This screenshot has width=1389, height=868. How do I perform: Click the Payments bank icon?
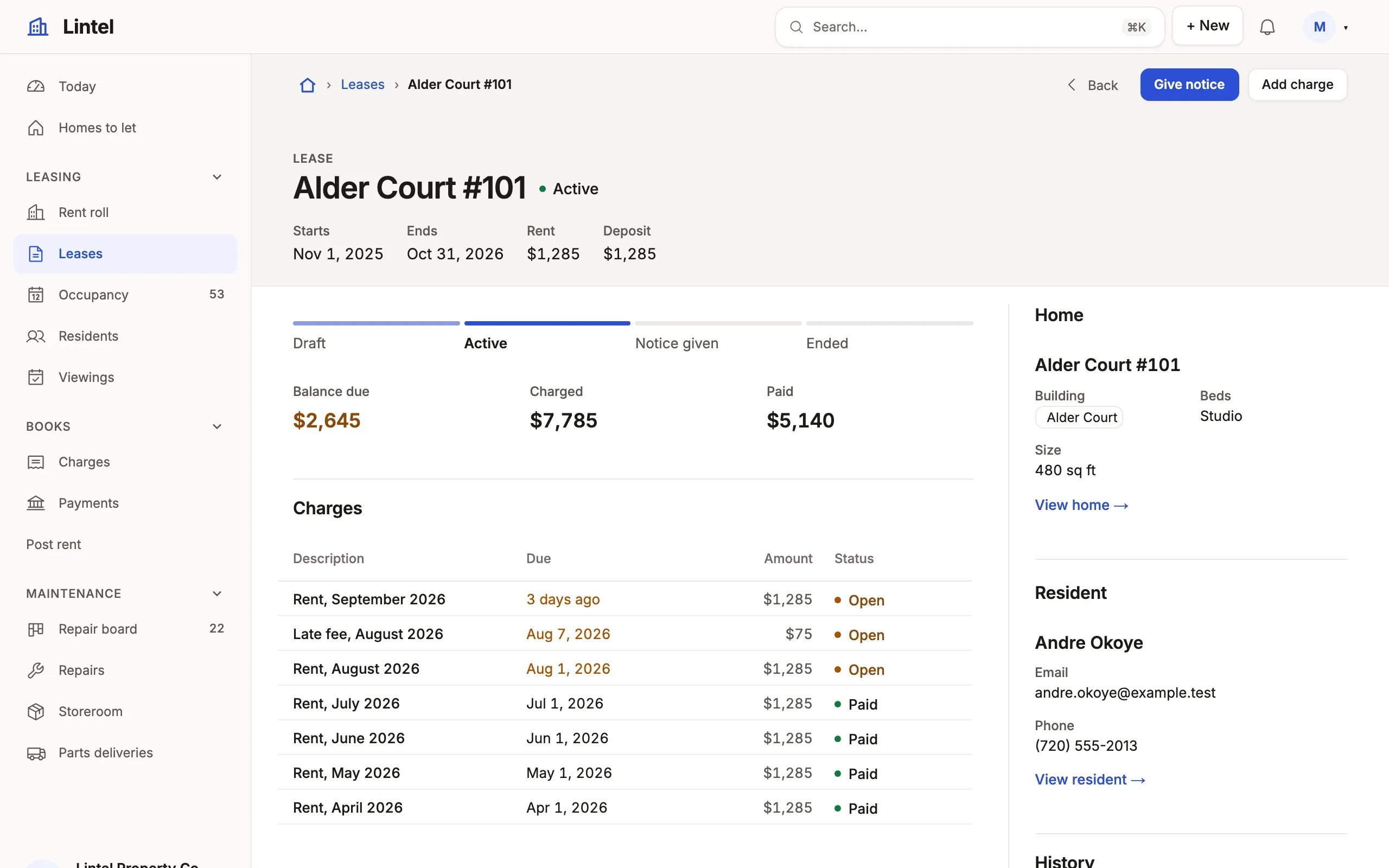coord(36,503)
